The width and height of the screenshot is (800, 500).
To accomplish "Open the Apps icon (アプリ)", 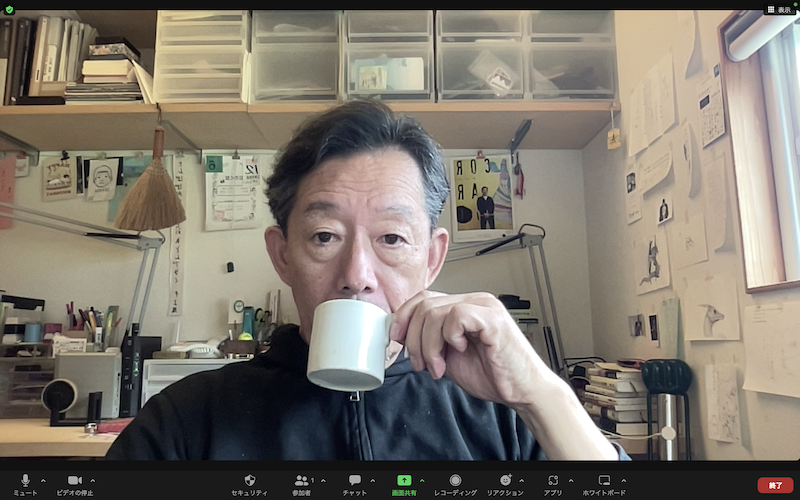I will tap(553, 481).
